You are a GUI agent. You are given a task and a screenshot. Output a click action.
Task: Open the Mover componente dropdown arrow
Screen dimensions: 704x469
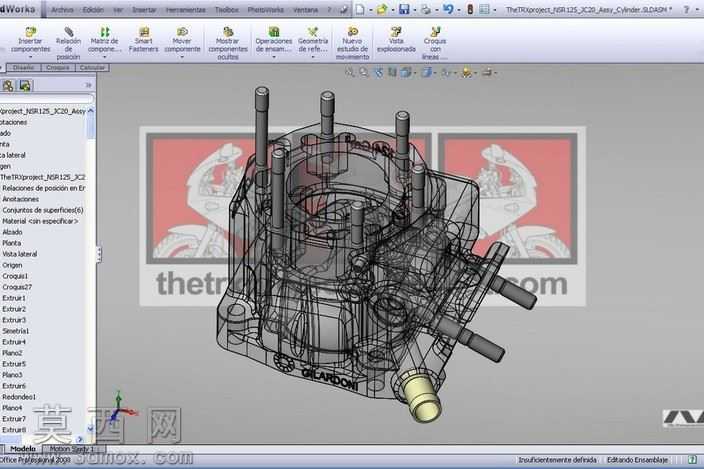click(x=182, y=57)
